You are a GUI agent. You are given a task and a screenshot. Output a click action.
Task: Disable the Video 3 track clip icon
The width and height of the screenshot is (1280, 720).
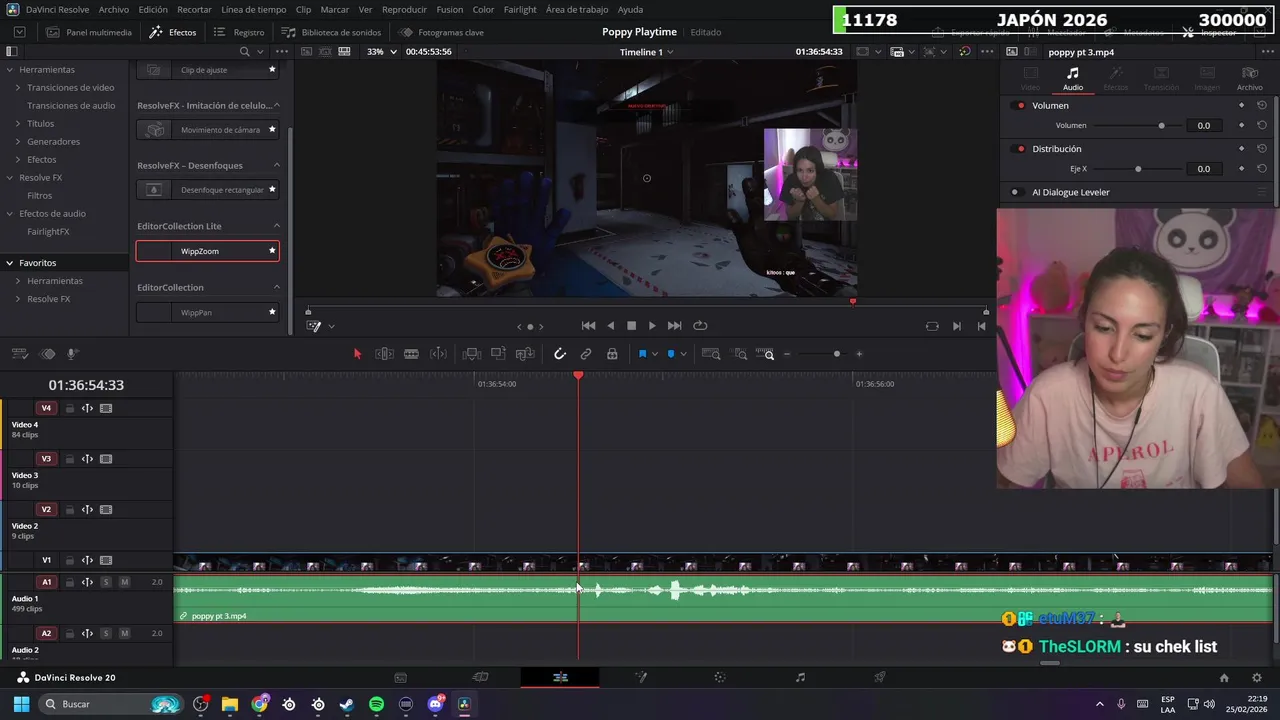[106, 459]
